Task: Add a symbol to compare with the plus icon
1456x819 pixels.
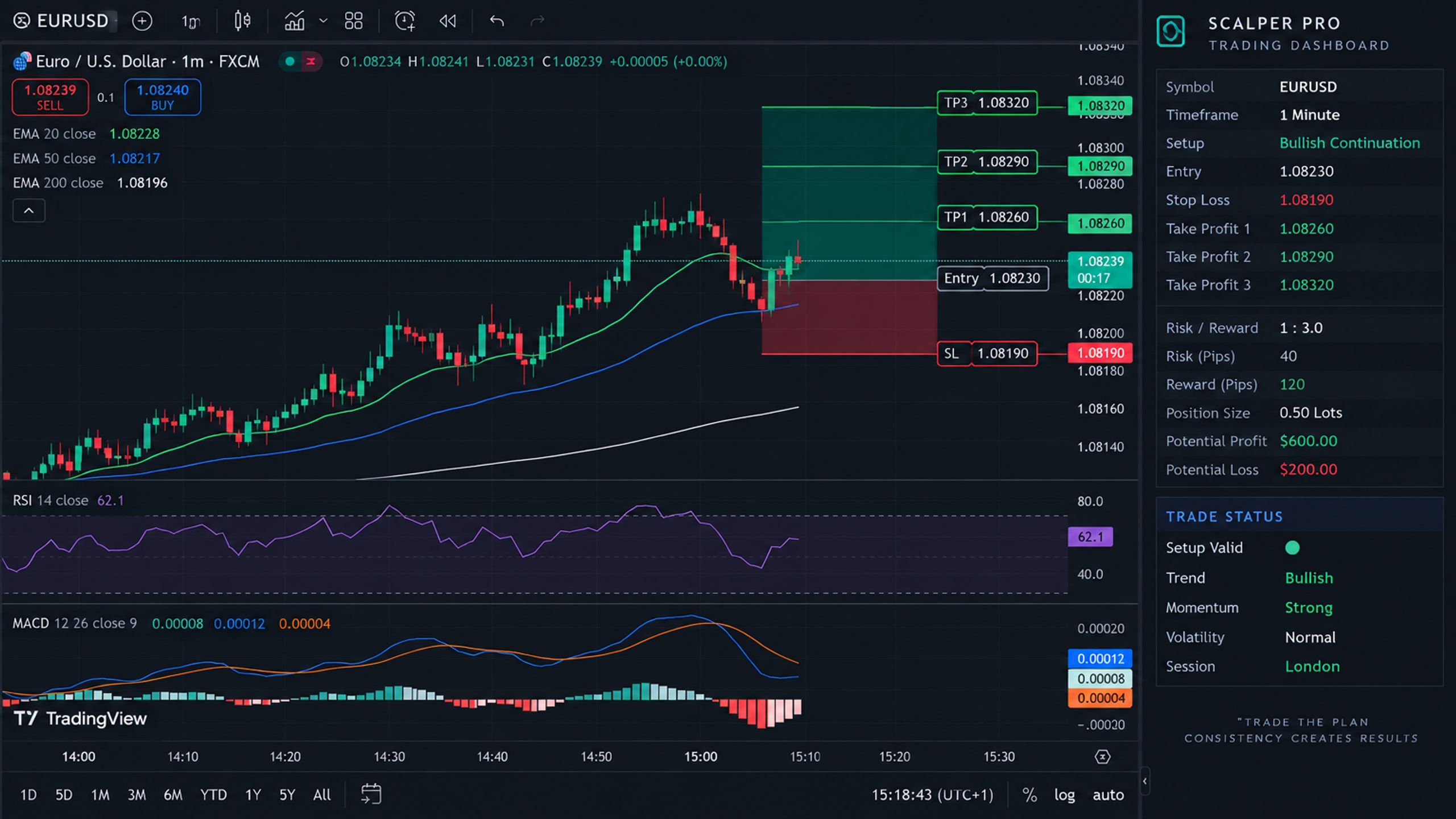Action: 142,21
